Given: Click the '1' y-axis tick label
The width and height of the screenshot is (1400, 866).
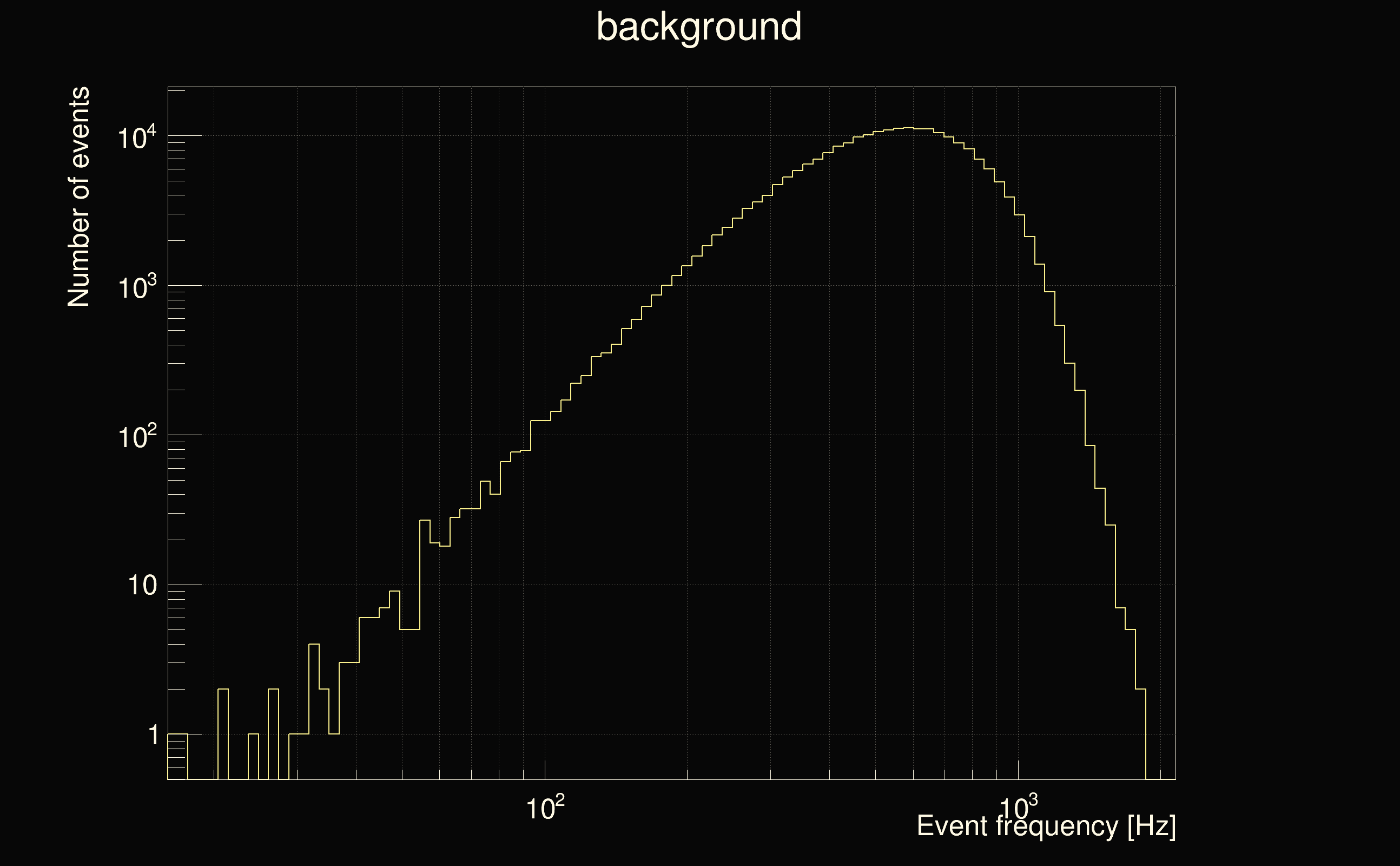Looking at the screenshot, I should (153, 735).
